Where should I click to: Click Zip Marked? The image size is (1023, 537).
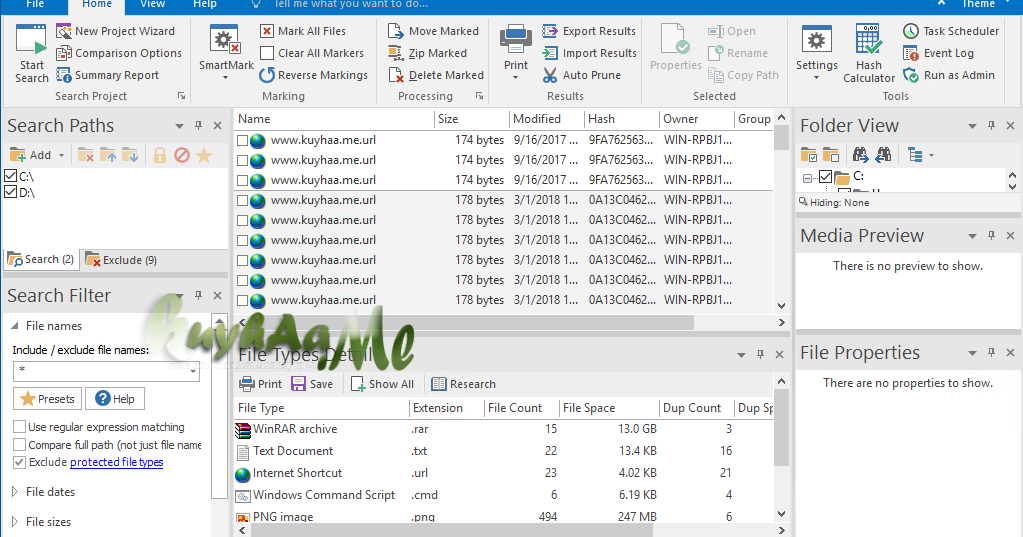coord(427,53)
